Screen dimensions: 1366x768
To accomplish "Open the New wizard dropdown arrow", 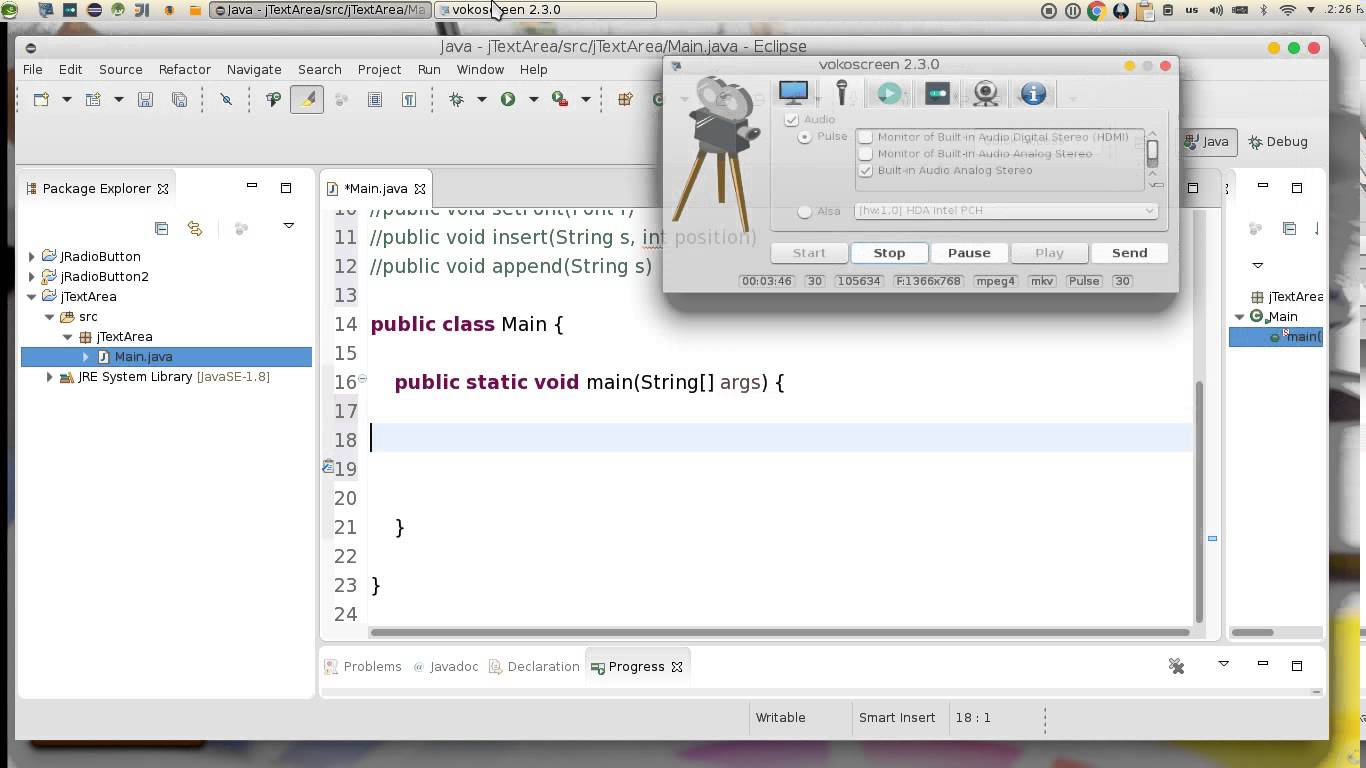I will [66, 99].
